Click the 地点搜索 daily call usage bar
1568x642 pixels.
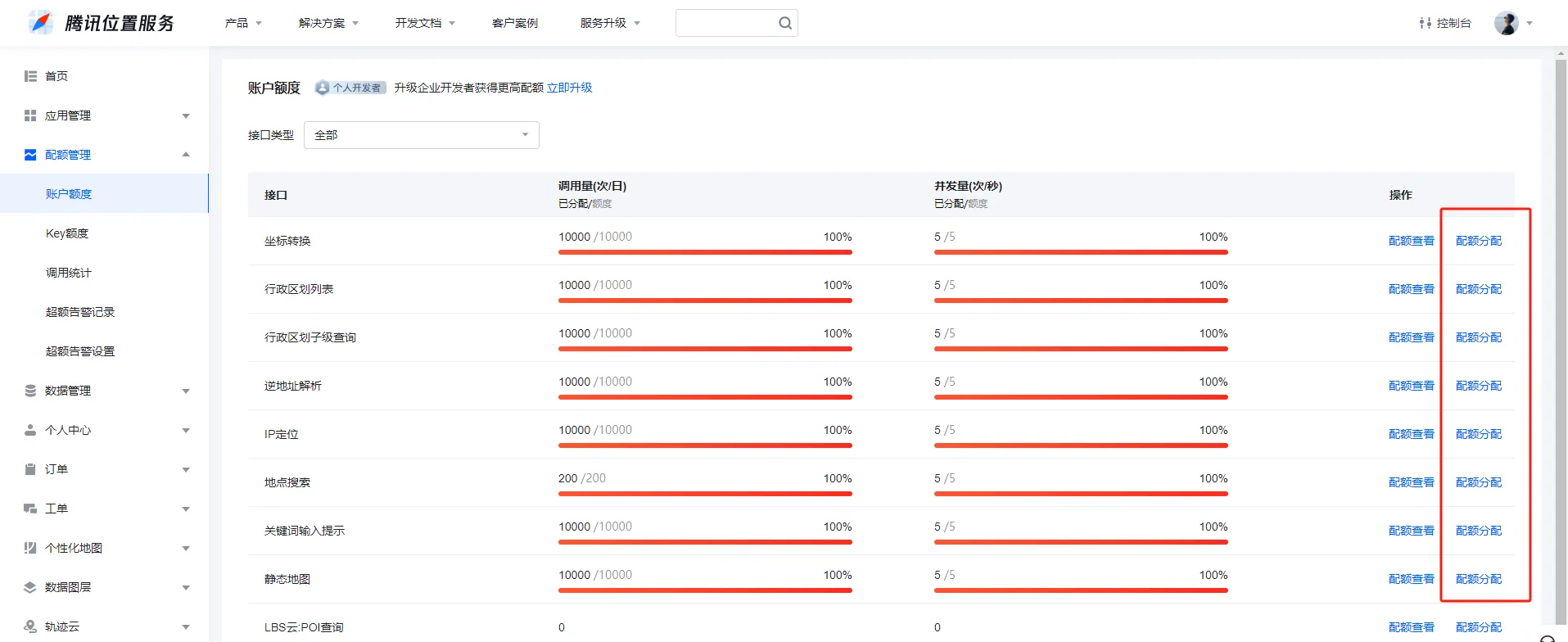[705, 494]
